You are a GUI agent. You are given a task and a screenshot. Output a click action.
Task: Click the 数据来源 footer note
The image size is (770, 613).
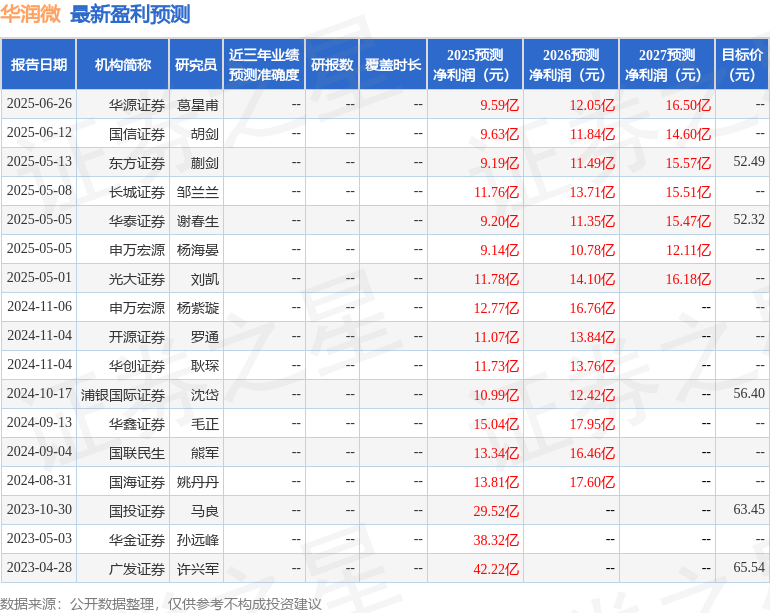[161, 604]
